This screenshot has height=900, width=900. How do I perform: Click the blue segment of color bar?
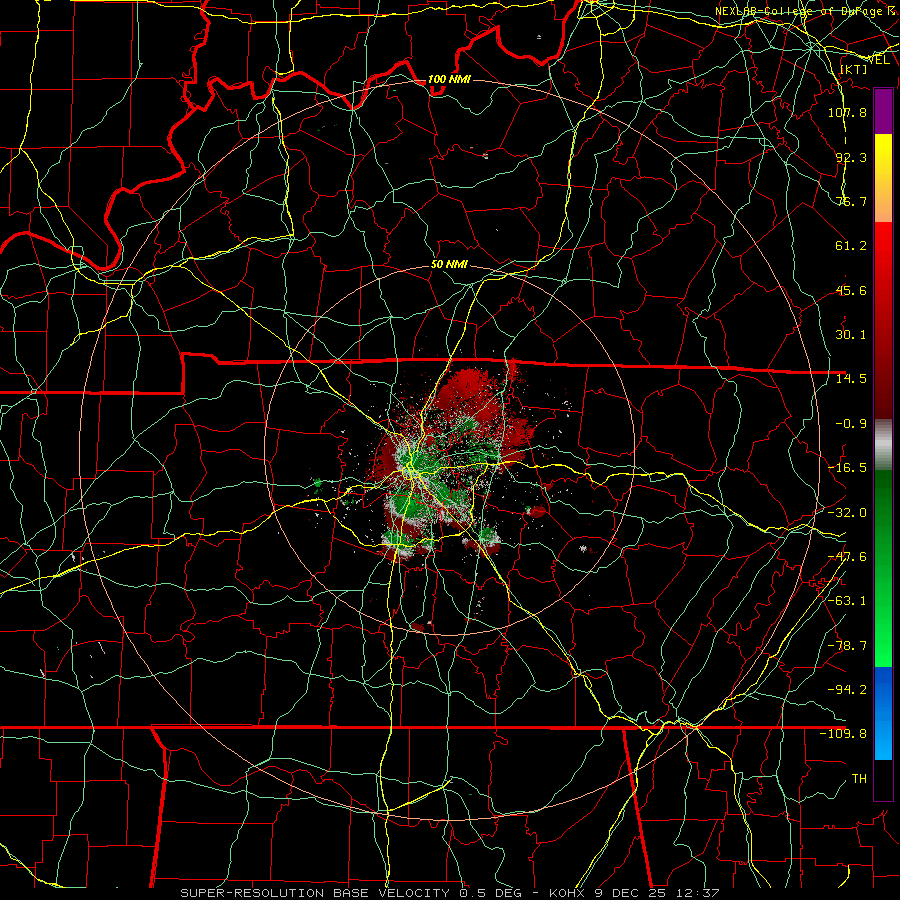click(x=883, y=713)
